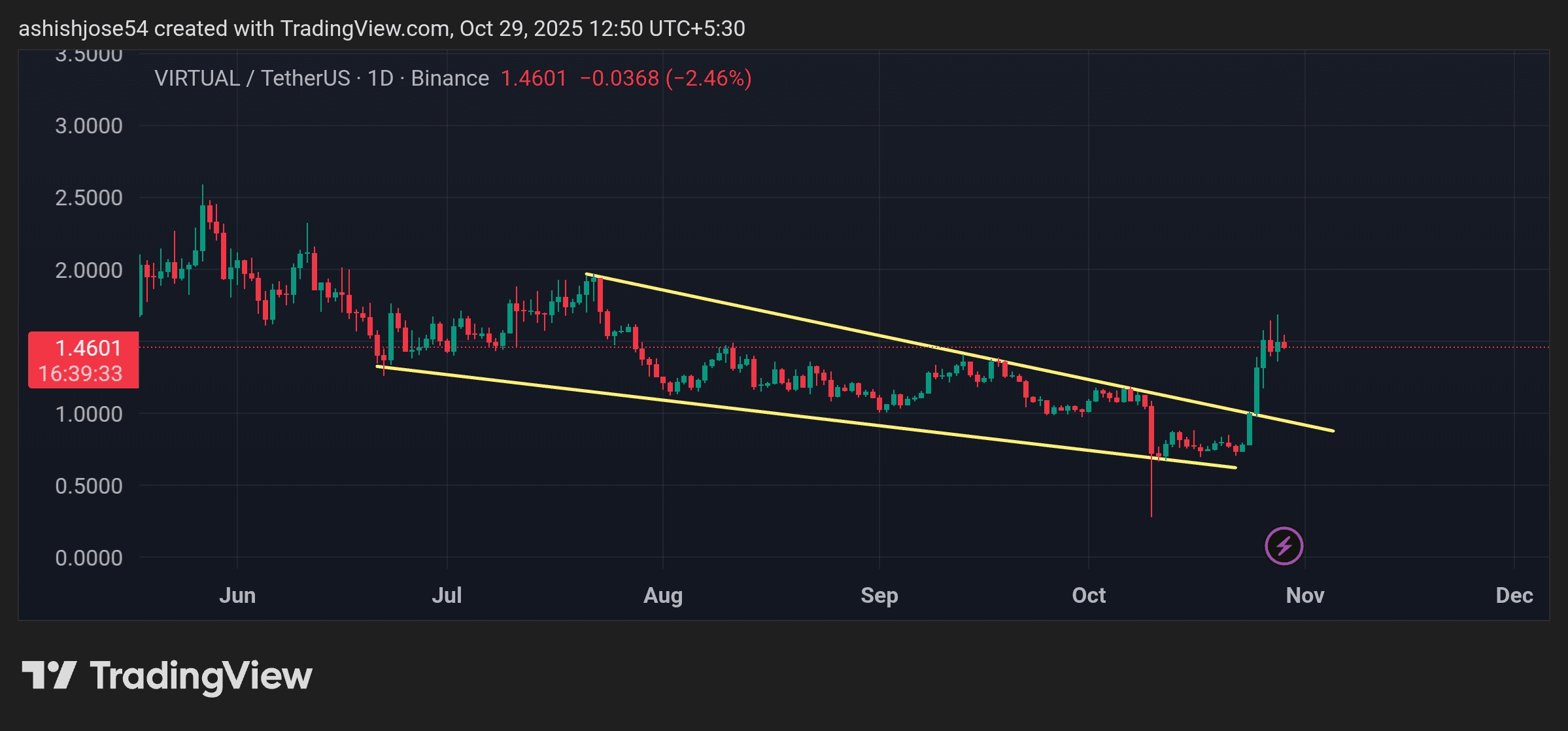Click the Aug label on time axis
This screenshot has width=1568, height=731.
coord(662,595)
